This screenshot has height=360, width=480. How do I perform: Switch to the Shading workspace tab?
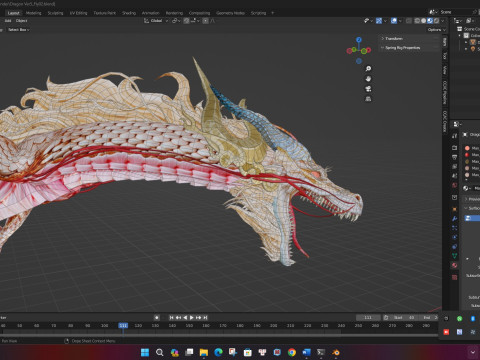tap(129, 13)
